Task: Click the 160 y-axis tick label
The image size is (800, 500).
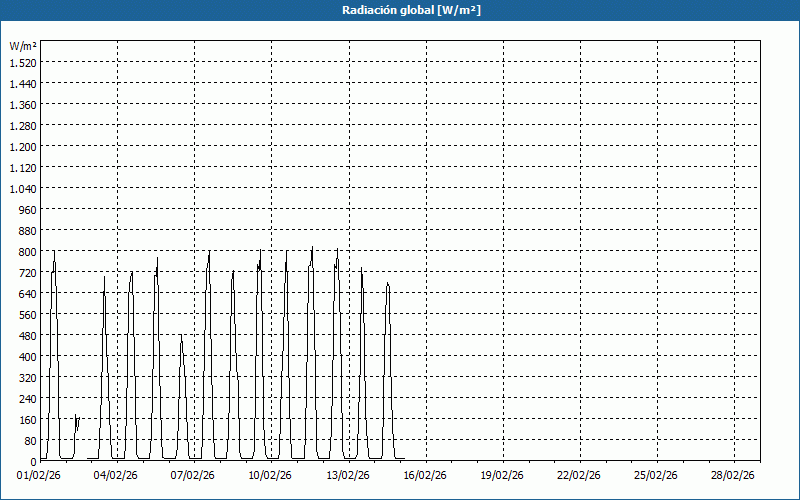Action: [x=26, y=419]
